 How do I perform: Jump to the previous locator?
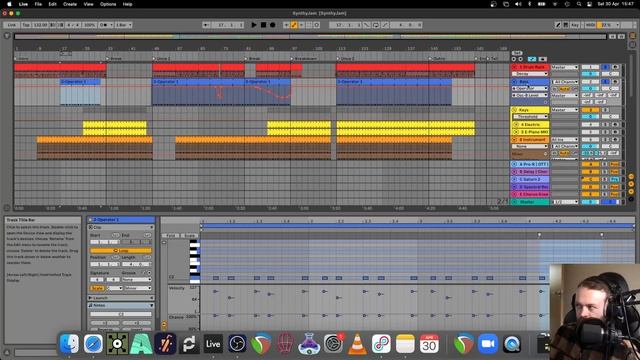[514, 59]
